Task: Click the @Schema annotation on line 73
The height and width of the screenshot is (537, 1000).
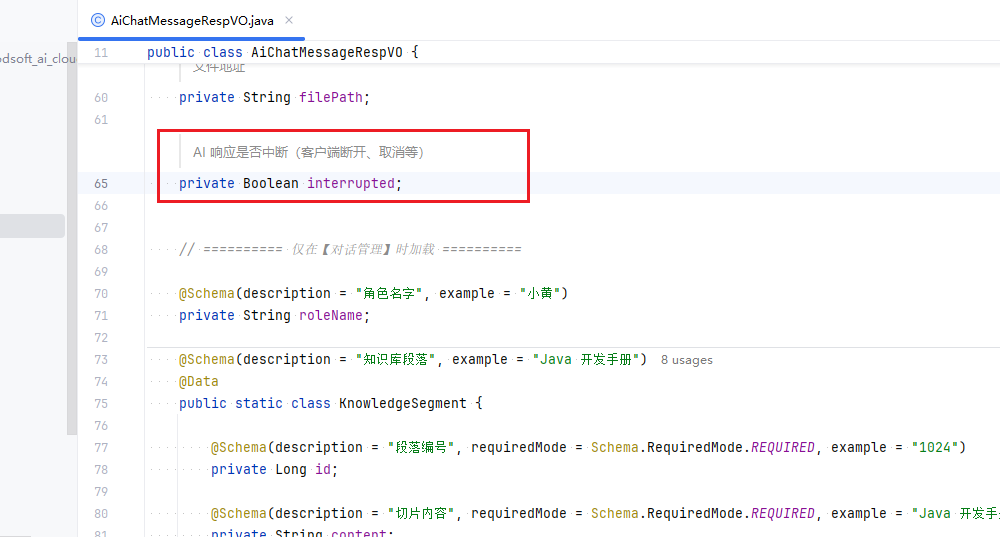Action: click(x=207, y=360)
